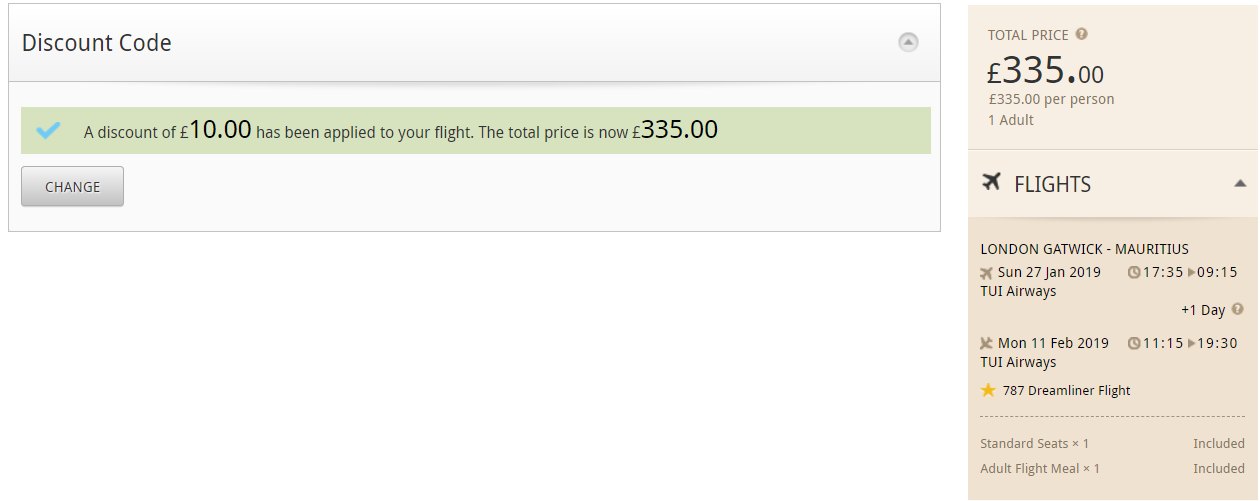Click the green discount applied message bar
The image size is (1260, 501).
[x=476, y=130]
